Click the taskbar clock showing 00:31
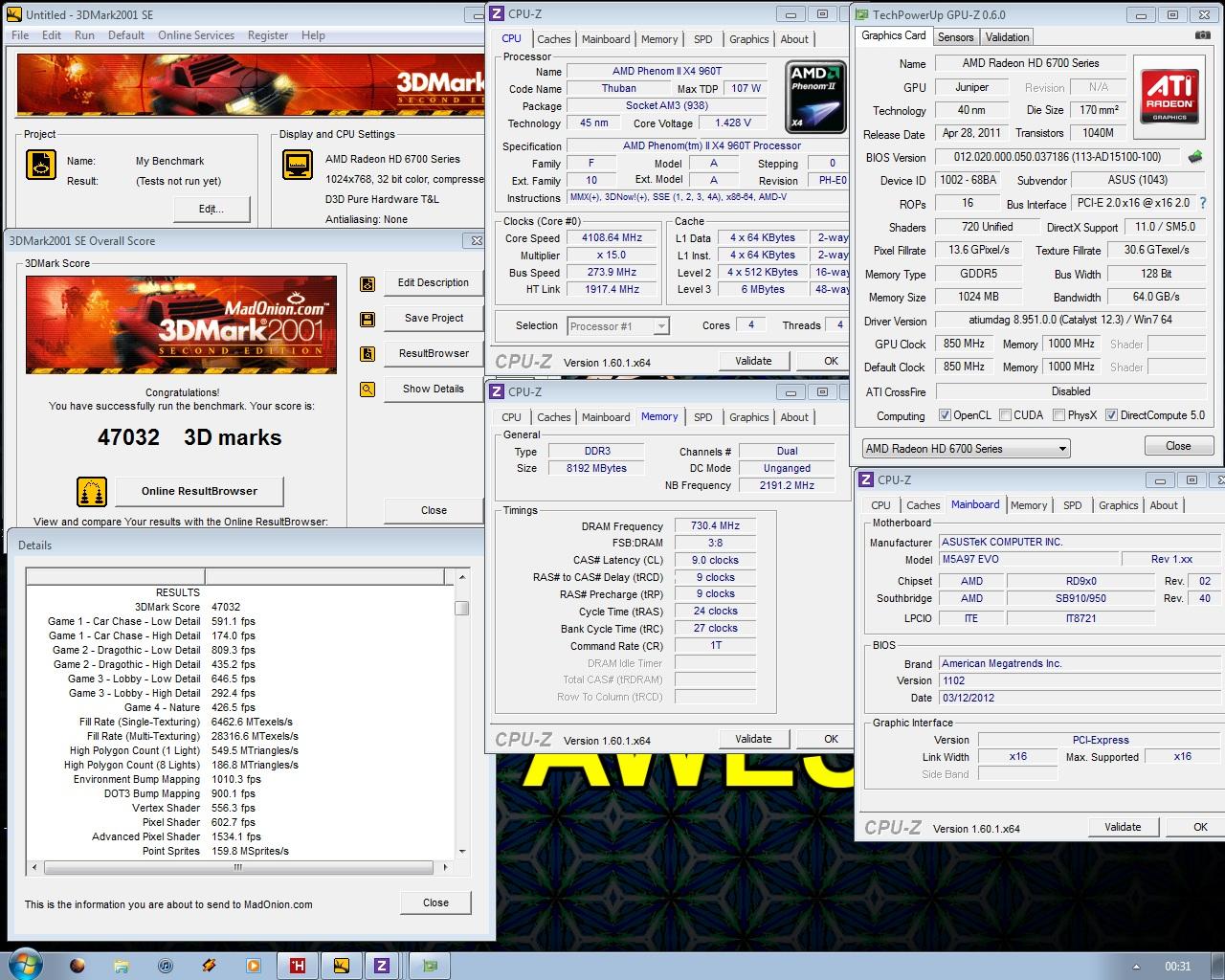Image resolution: width=1225 pixels, height=980 pixels. 1178,966
